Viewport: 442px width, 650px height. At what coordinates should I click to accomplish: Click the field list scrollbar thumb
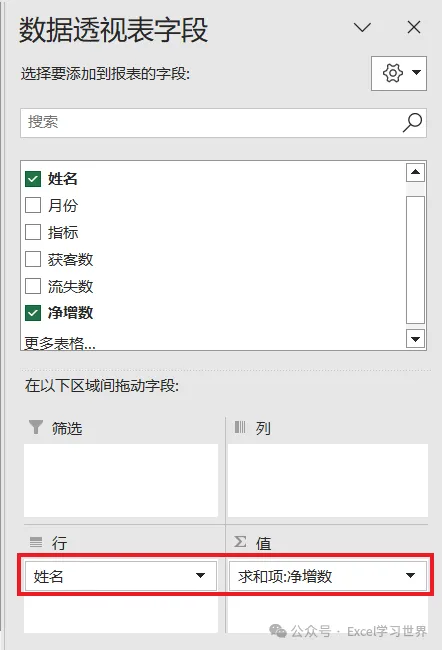[x=415, y=260]
